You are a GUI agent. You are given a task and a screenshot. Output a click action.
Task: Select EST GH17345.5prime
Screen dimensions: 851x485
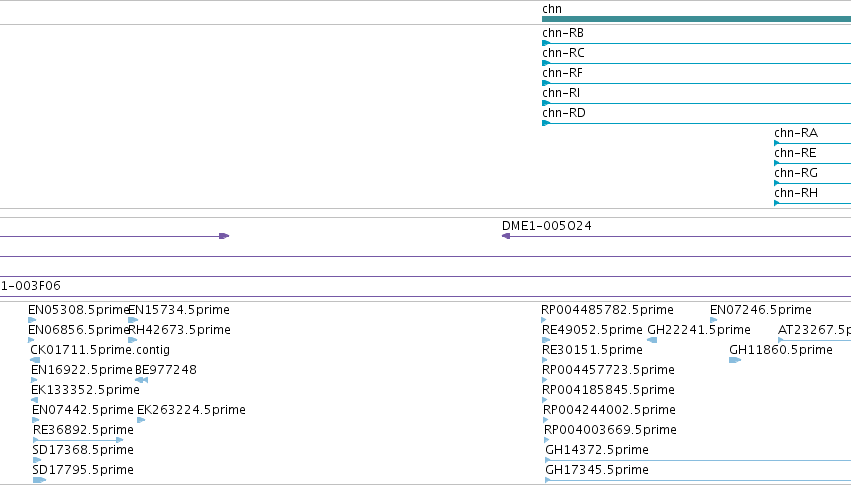596,470
